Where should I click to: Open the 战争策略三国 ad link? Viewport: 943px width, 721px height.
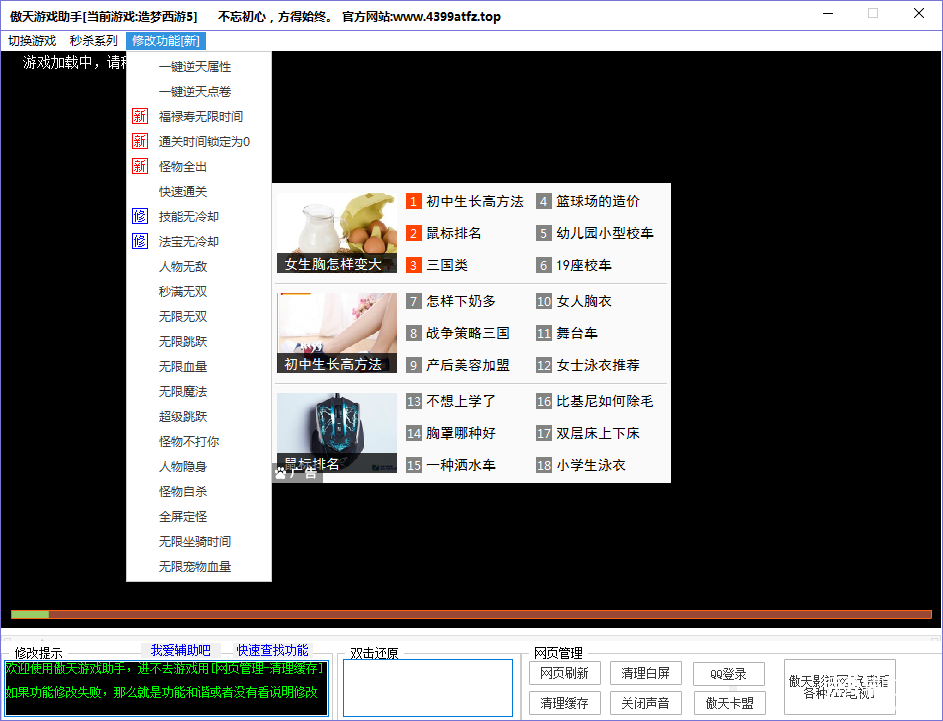coord(468,333)
